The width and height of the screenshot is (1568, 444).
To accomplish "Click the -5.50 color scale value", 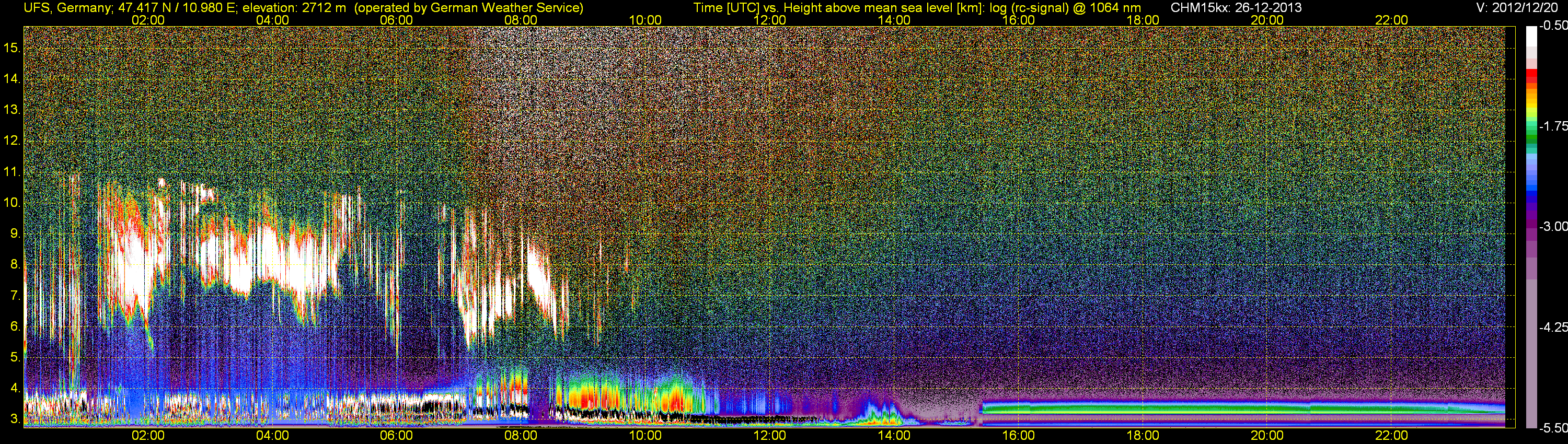I will pos(1553,428).
